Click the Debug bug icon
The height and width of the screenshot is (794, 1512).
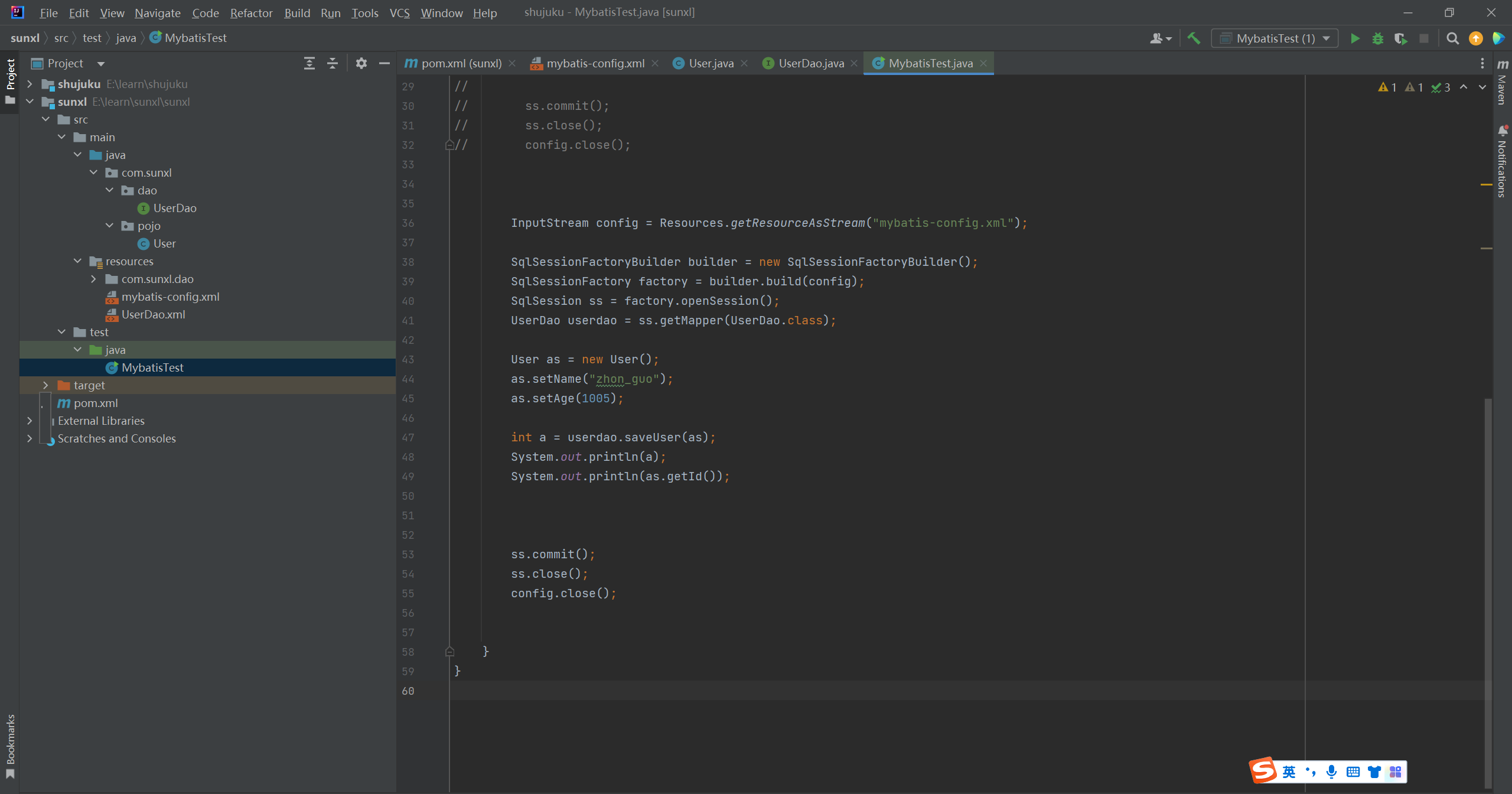pyautogui.click(x=1378, y=38)
